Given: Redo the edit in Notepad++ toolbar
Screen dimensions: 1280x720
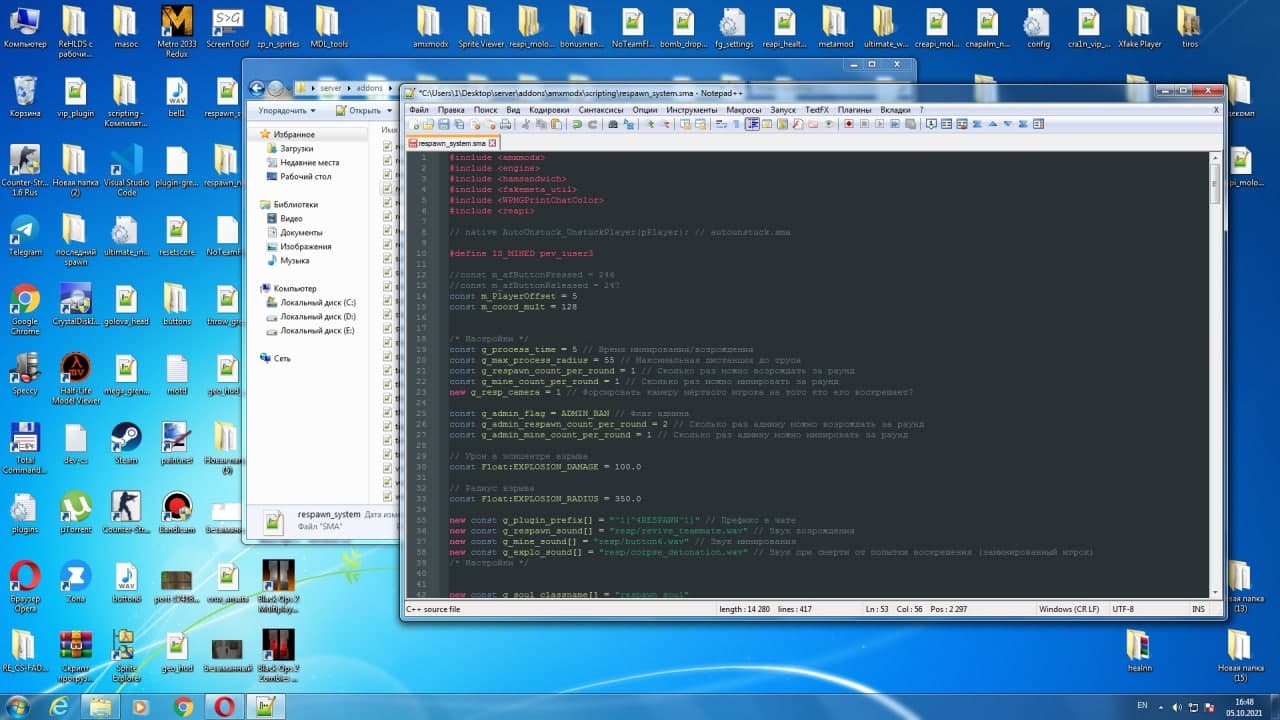Looking at the screenshot, I should pos(592,124).
